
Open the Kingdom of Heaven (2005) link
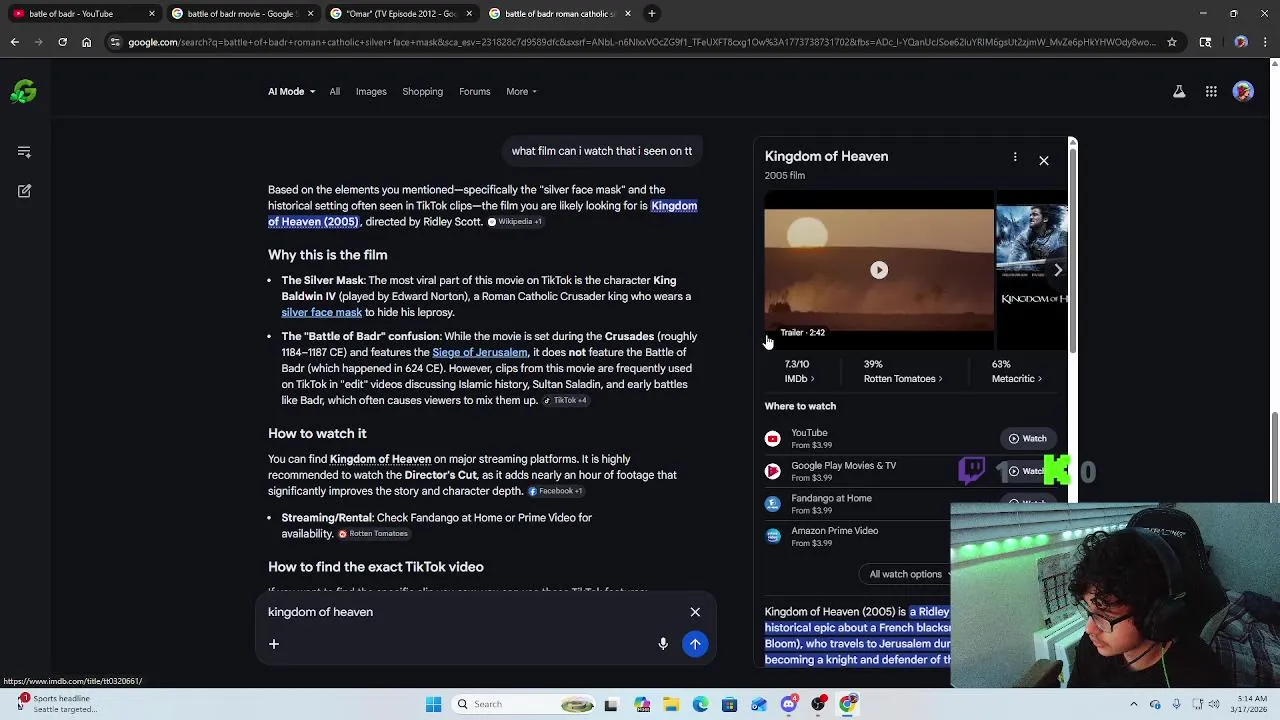coord(482,214)
